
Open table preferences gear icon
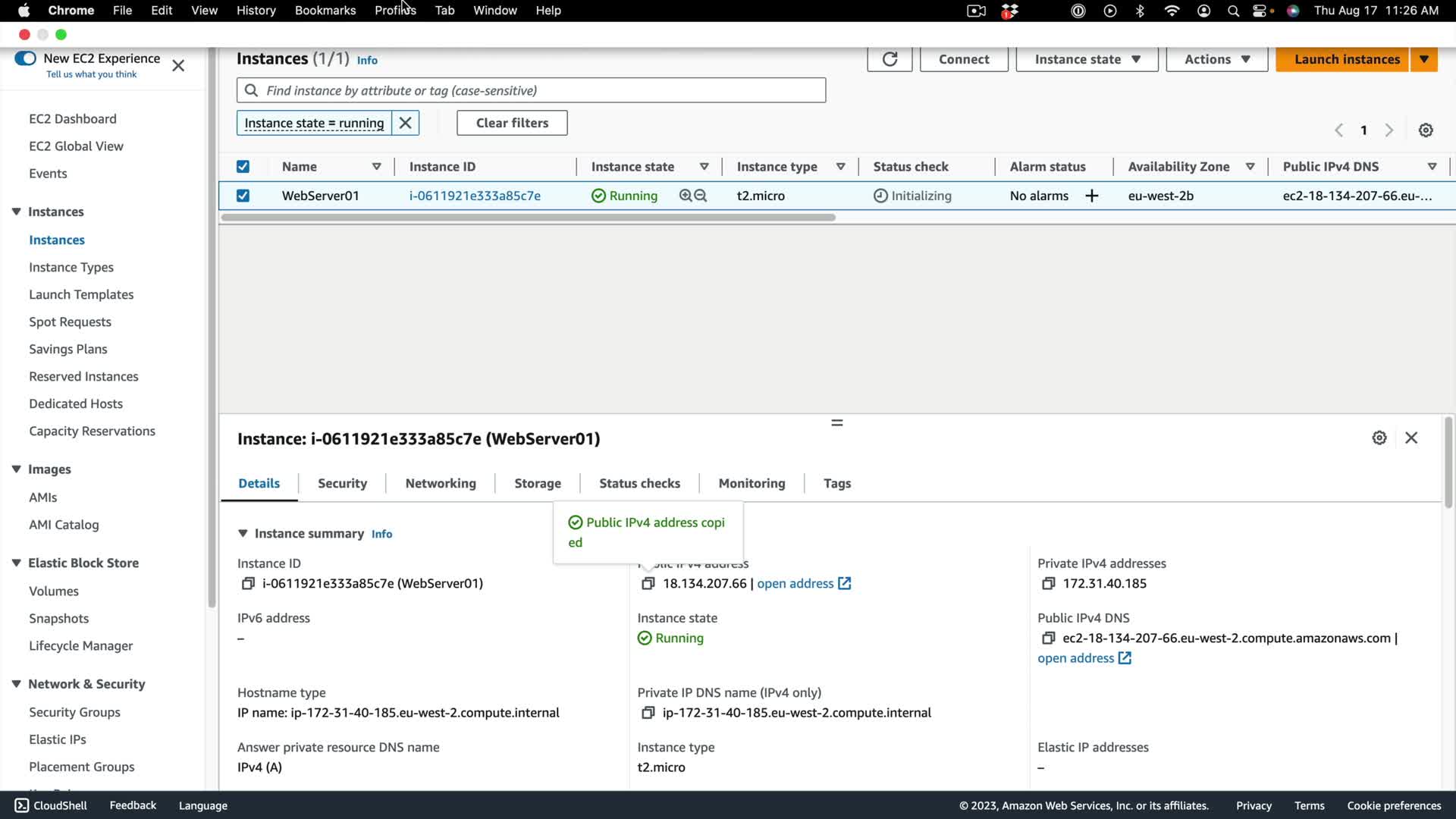click(1426, 130)
